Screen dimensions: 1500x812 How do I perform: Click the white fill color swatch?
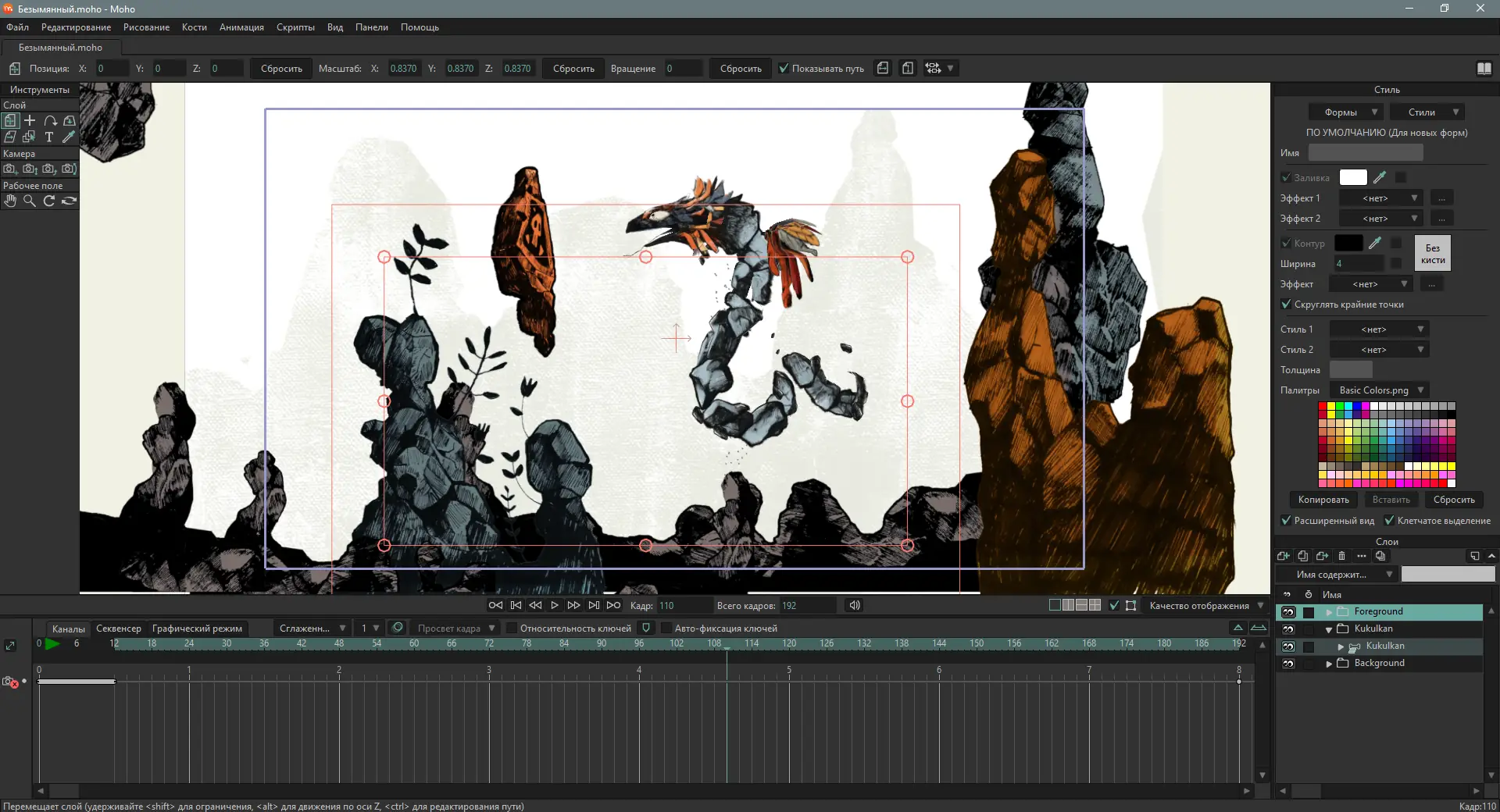point(1353,178)
